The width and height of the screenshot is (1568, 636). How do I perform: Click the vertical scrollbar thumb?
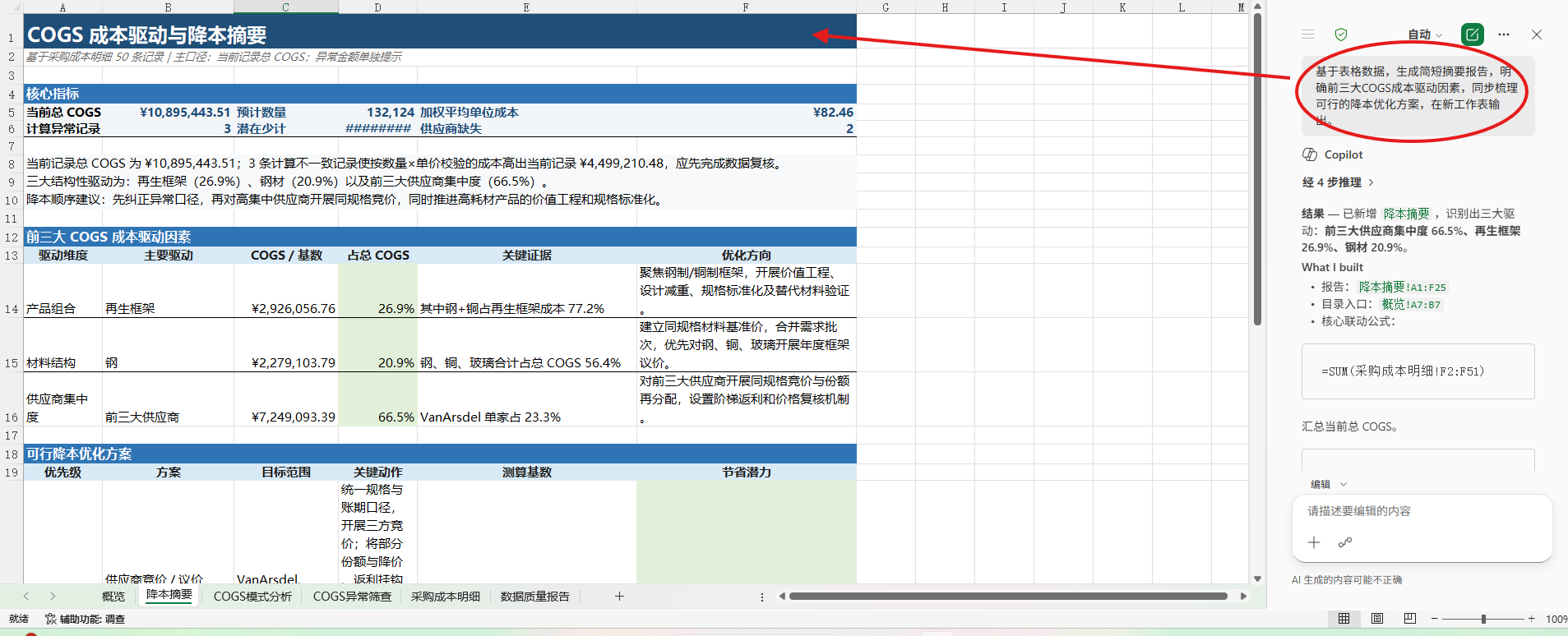tap(1257, 168)
